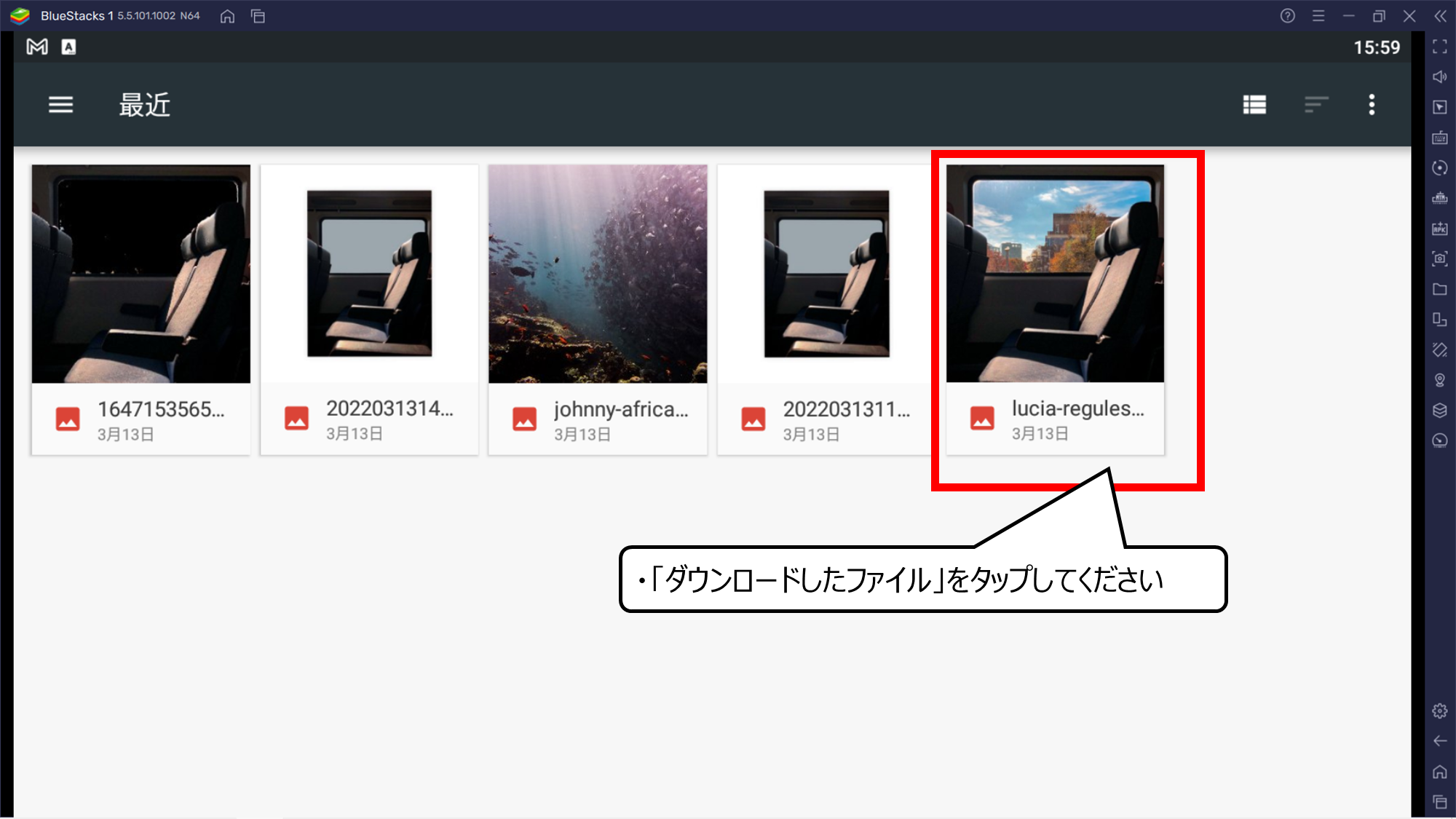This screenshot has width=1456, height=819.
Task: Toggle fullscreen mode in sidebar
Action: pyautogui.click(x=1440, y=47)
